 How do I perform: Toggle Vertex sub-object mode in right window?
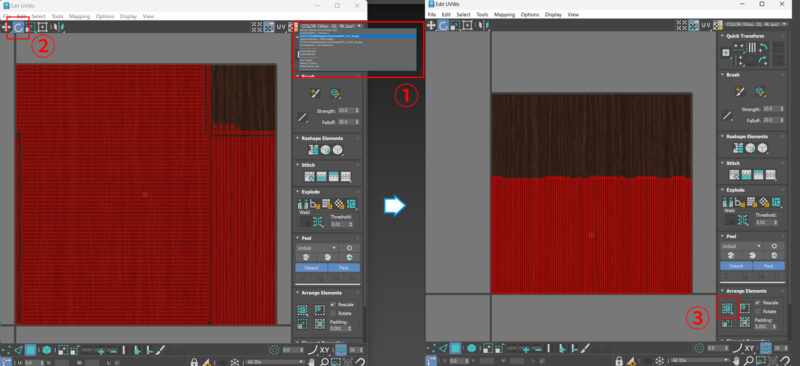431,348
